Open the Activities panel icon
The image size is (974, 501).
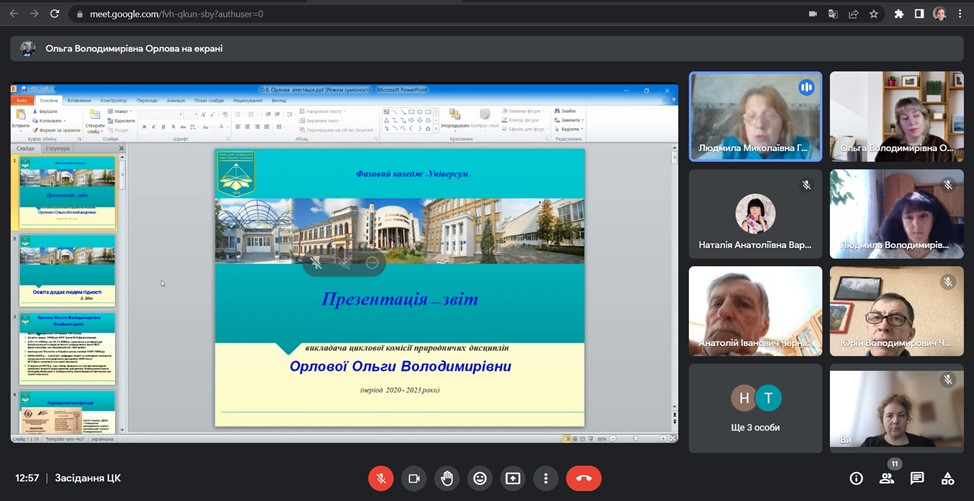click(x=948, y=478)
